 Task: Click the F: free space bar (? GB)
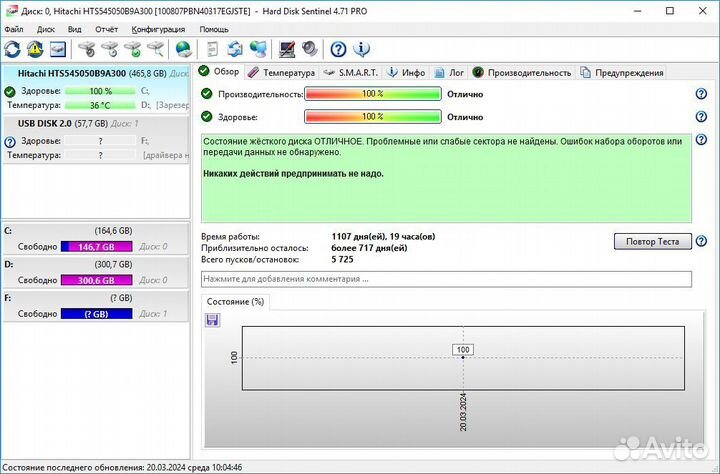point(96,314)
